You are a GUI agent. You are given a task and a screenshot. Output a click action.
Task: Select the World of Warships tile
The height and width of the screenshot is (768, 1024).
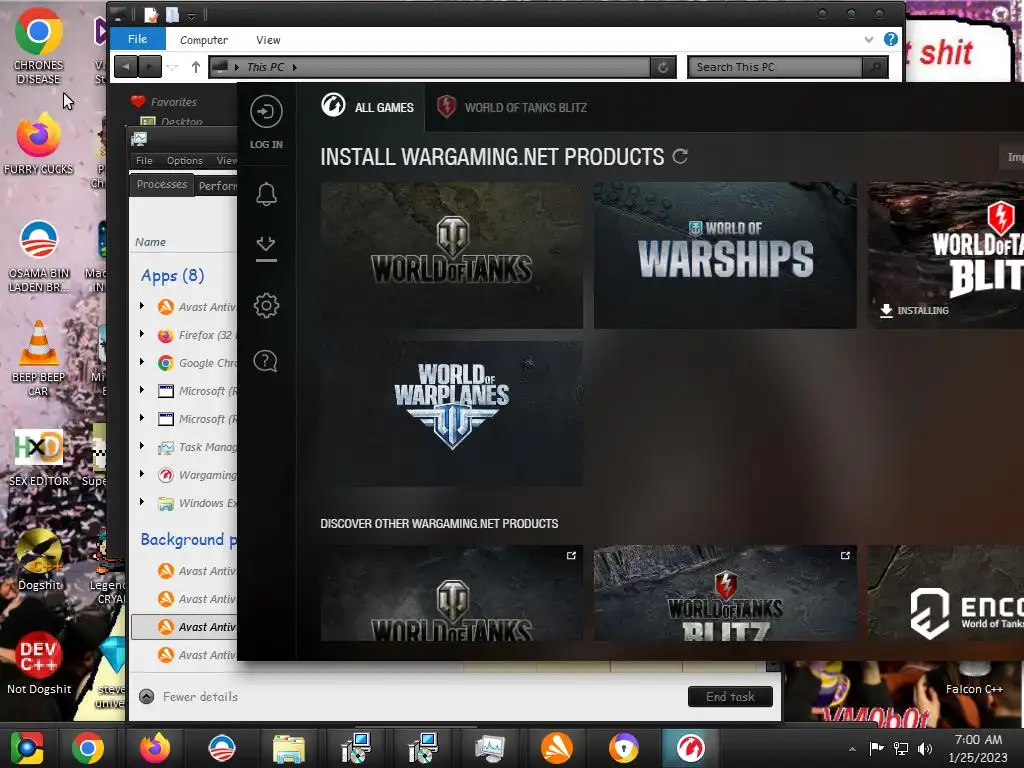(x=725, y=255)
